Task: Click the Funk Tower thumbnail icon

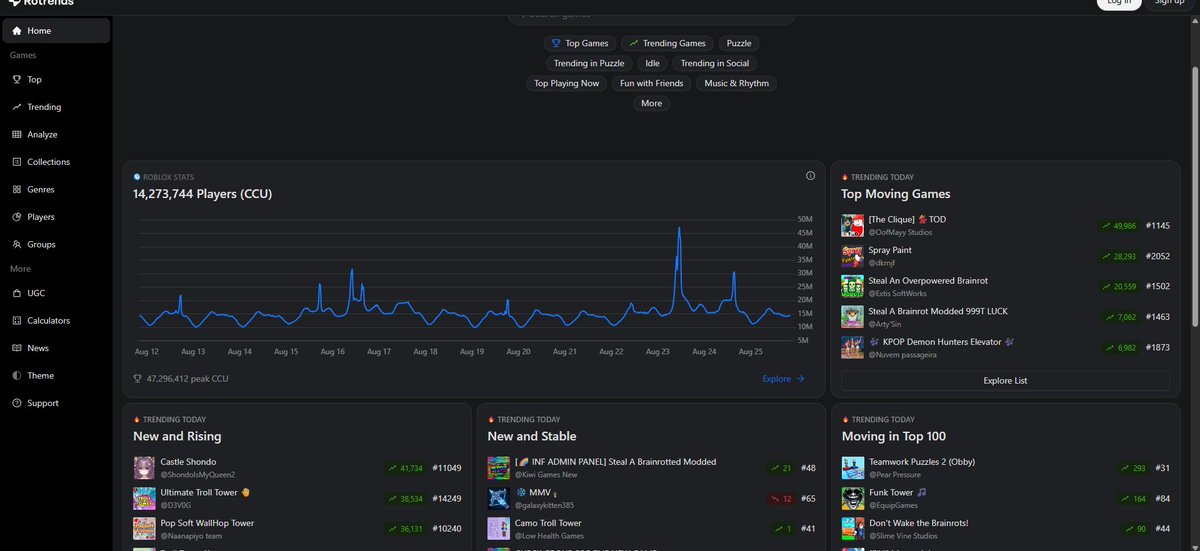Action: point(852,498)
